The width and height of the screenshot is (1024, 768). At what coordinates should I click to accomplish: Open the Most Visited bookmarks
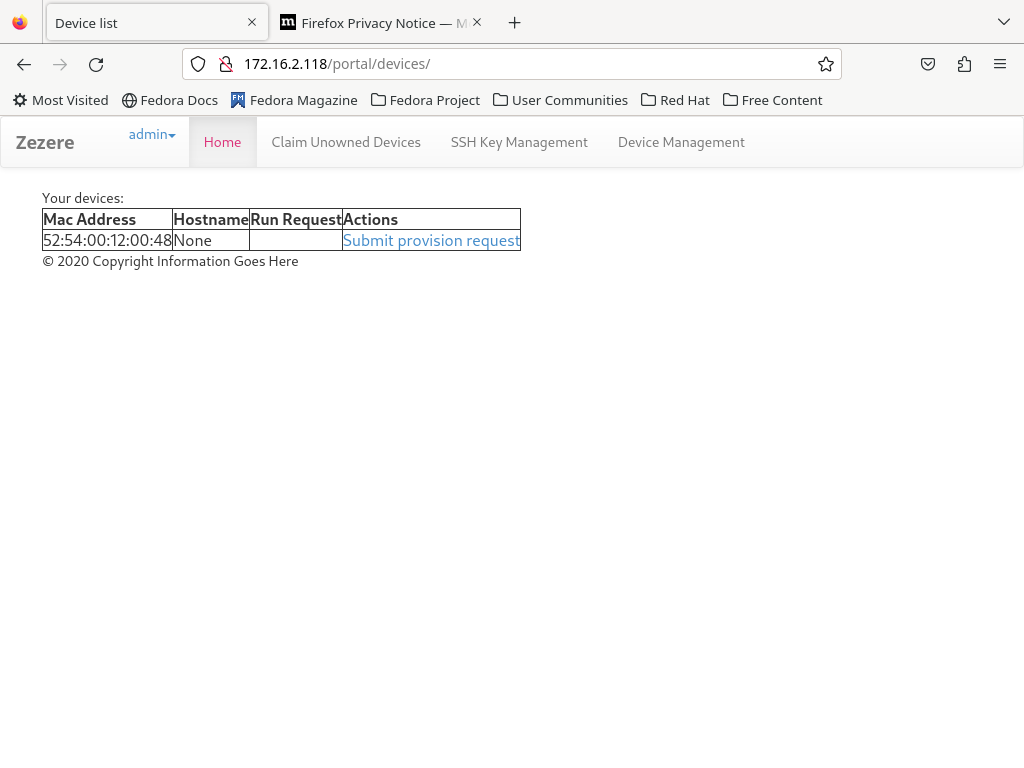(61, 100)
